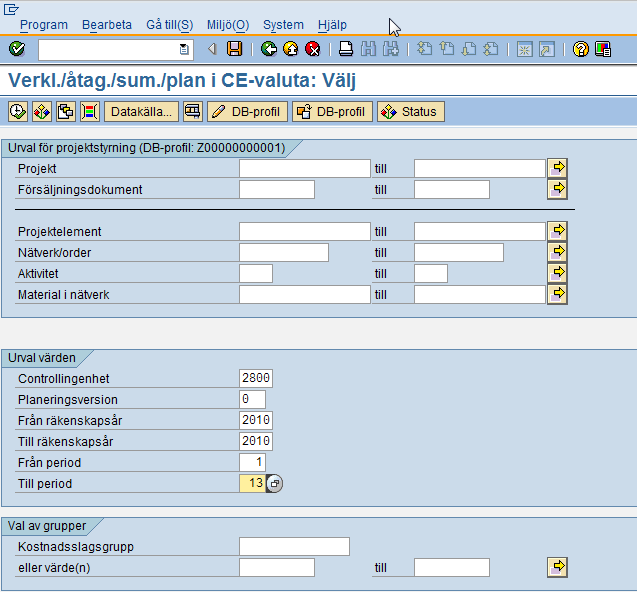Click the copy documents toolbar icon
Viewport: 637px width, 592px height.
click(66, 111)
